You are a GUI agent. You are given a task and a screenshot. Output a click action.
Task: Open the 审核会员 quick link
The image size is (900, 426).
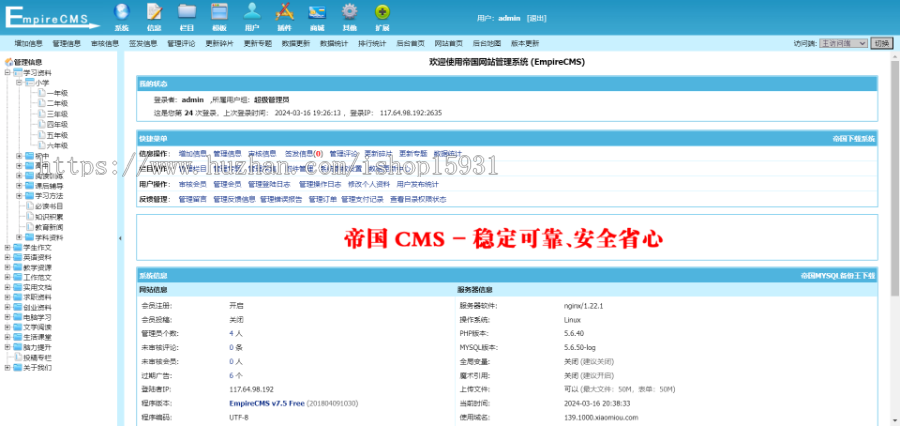(x=192, y=184)
